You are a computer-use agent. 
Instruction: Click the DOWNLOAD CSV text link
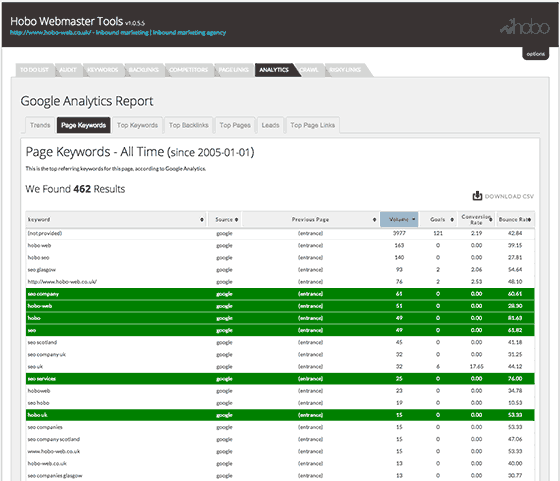tap(509, 196)
